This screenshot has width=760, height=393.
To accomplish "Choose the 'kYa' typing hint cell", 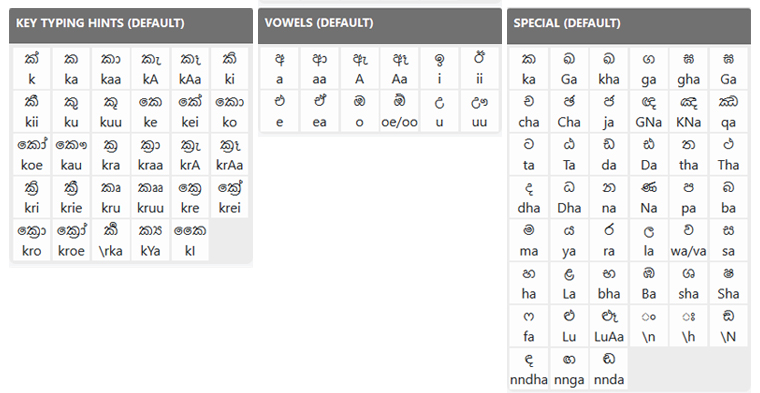I will pos(150,240).
